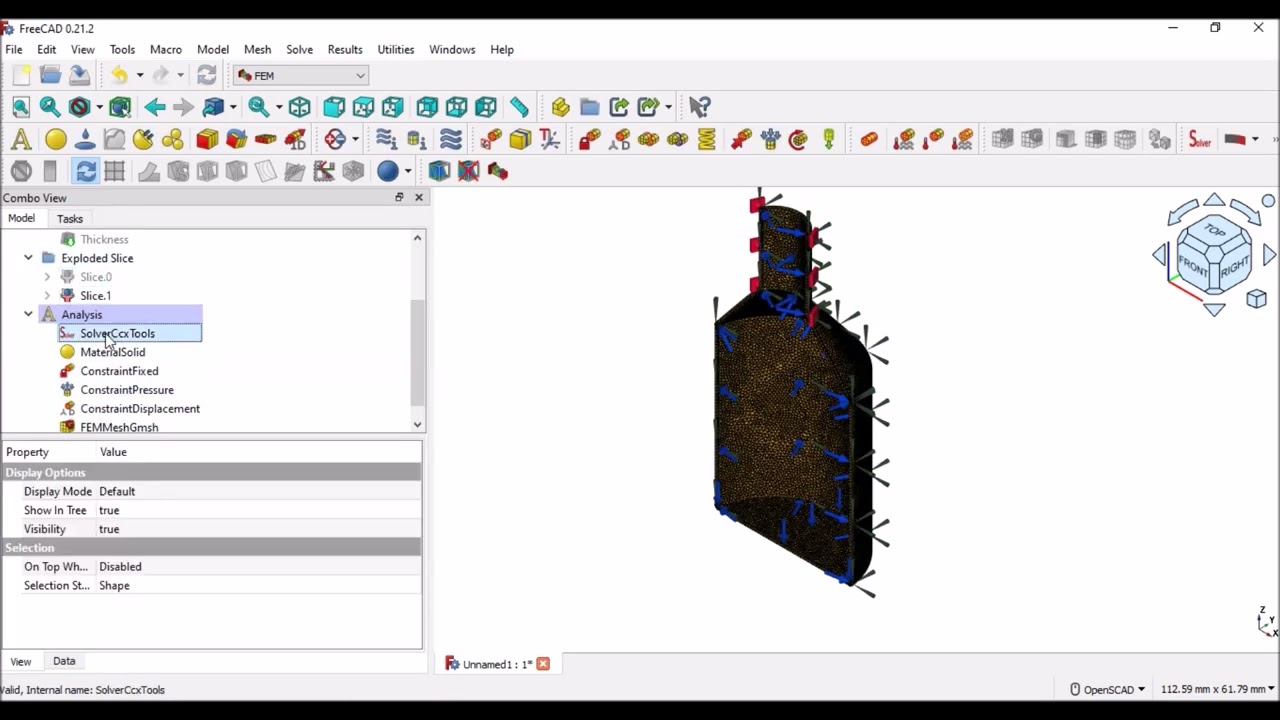This screenshot has height=720, width=1280.
Task: Click the measure distance ruler icon
Action: tap(519, 107)
